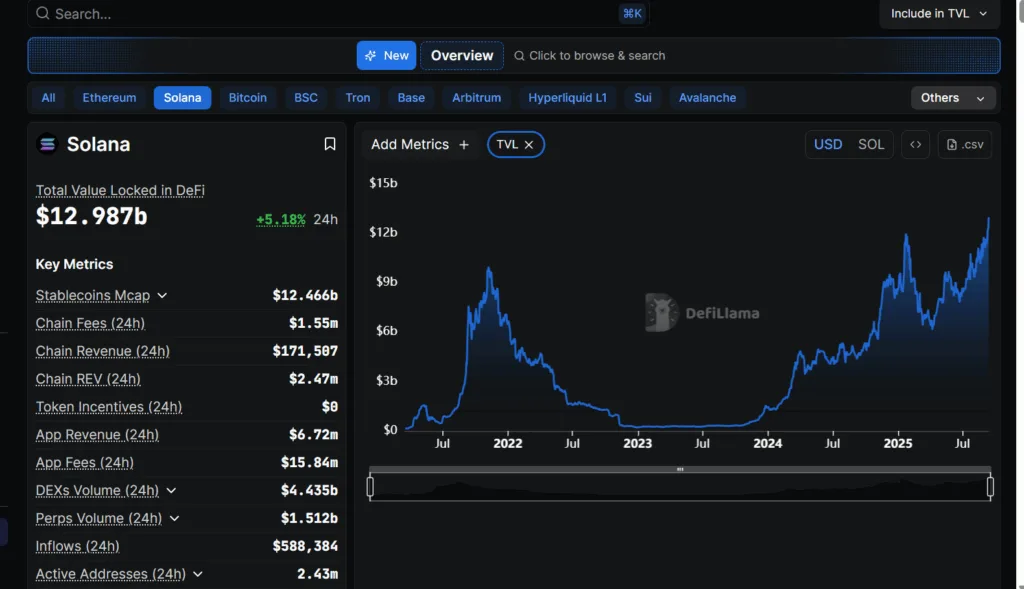Expand the DEXs Volume (24h) breakdown

(x=171, y=490)
